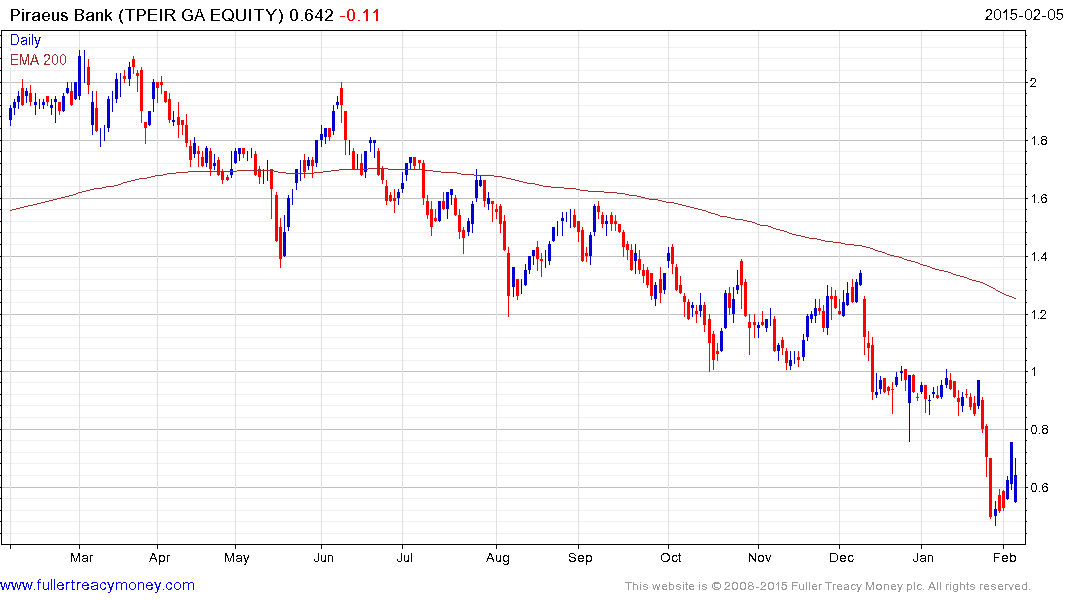This screenshot has width=1075, height=600.
Task: Click the last price value 0.642
Action: click(311, 15)
